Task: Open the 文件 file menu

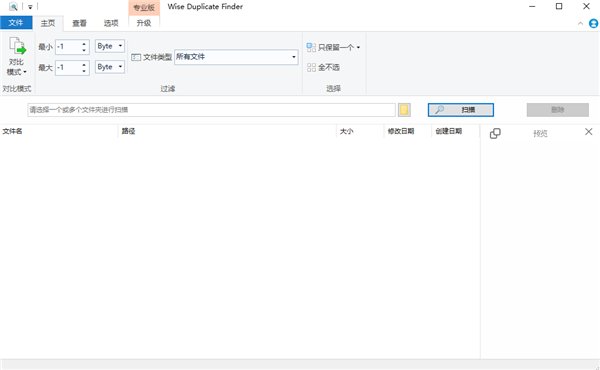Action: tap(16, 23)
